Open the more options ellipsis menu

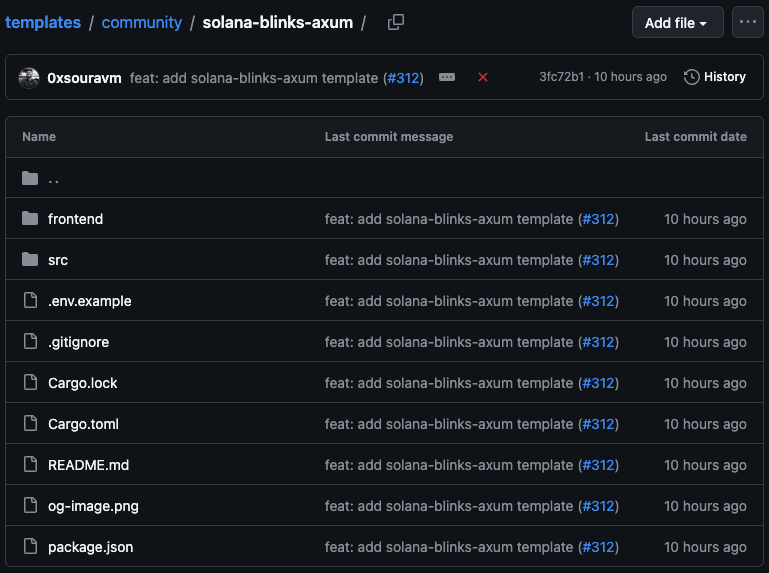tap(747, 22)
